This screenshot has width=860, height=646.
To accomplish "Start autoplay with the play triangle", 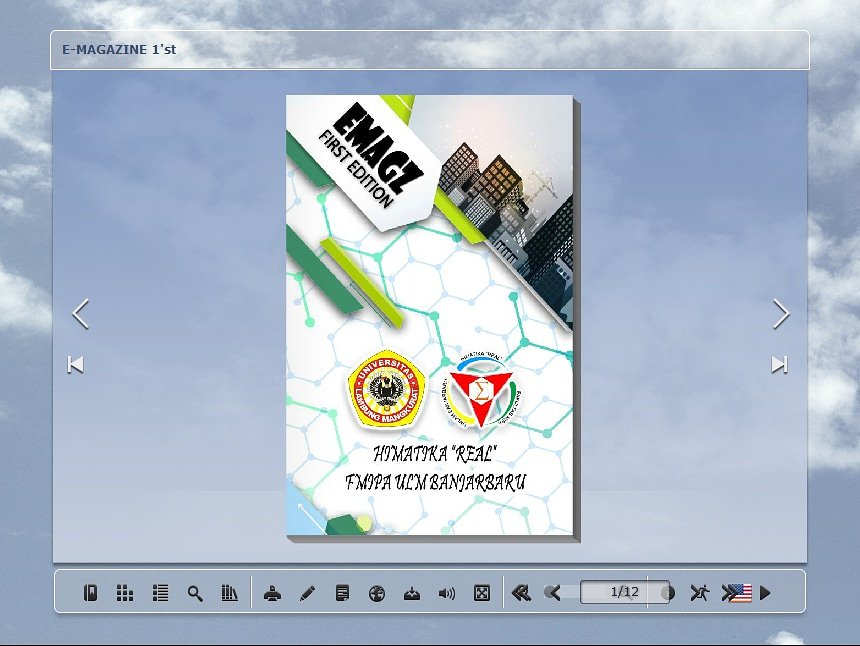I will pyautogui.click(x=765, y=593).
